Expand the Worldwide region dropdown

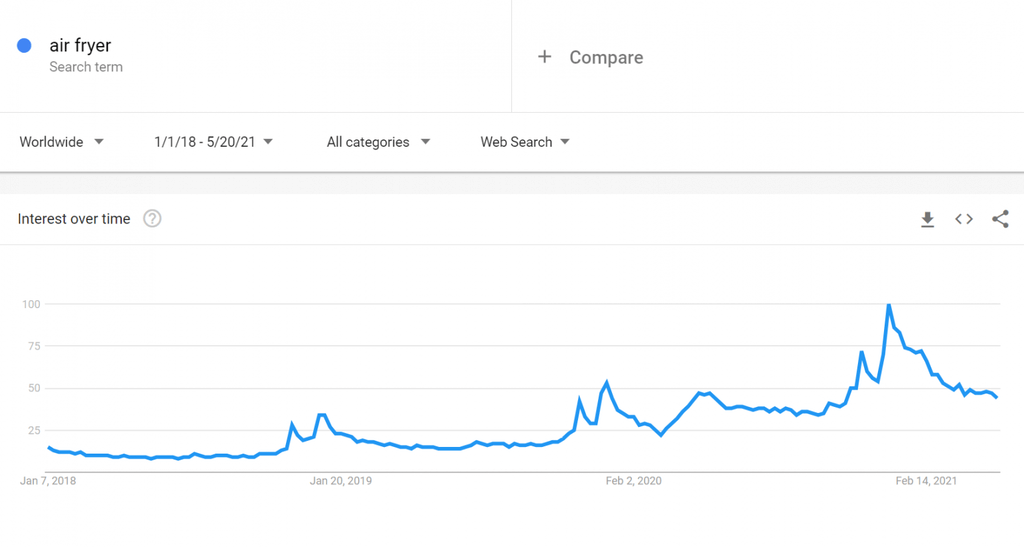coord(61,142)
